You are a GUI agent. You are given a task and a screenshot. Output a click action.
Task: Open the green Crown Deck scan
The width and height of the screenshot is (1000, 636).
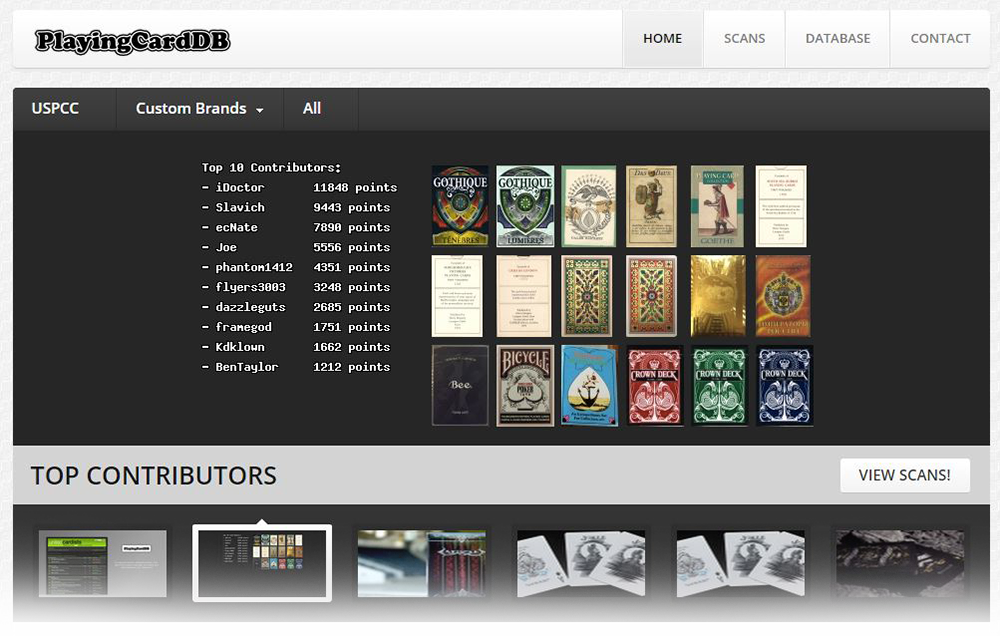tap(719, 385)
